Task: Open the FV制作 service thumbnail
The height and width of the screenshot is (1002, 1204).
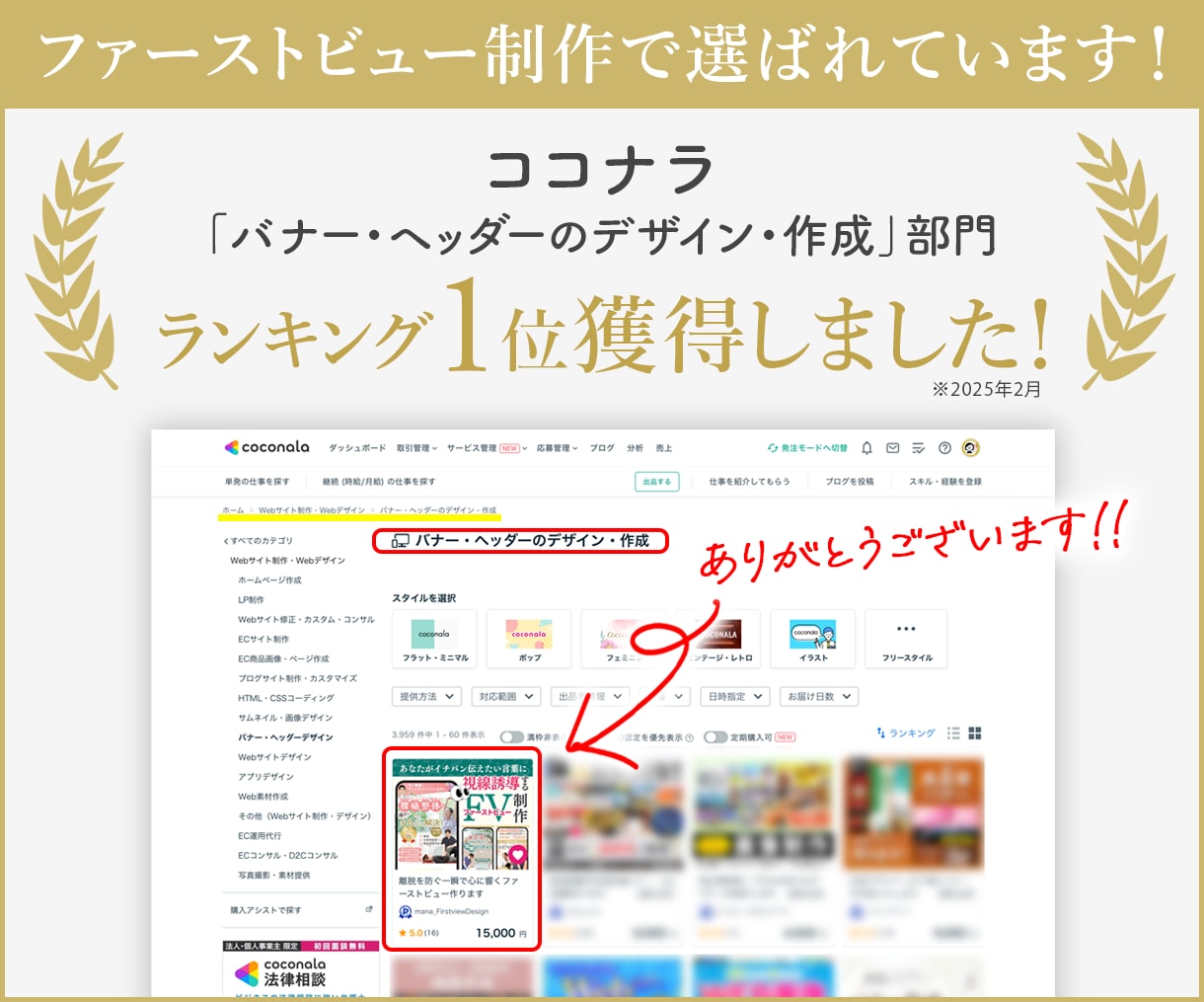Action: point(461,814)
